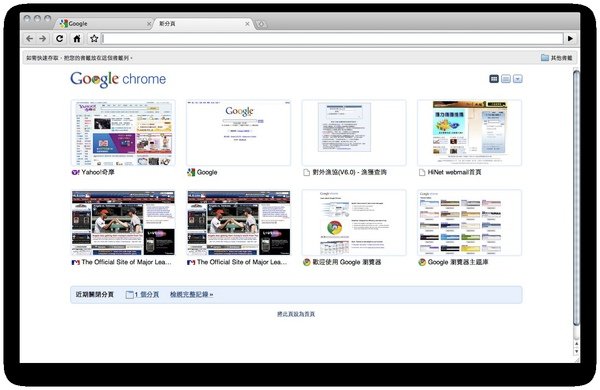This screenshot has width=600, height=390.
Task: Click the 對外漁協(V6.0) title link
Action: point(349,172)
